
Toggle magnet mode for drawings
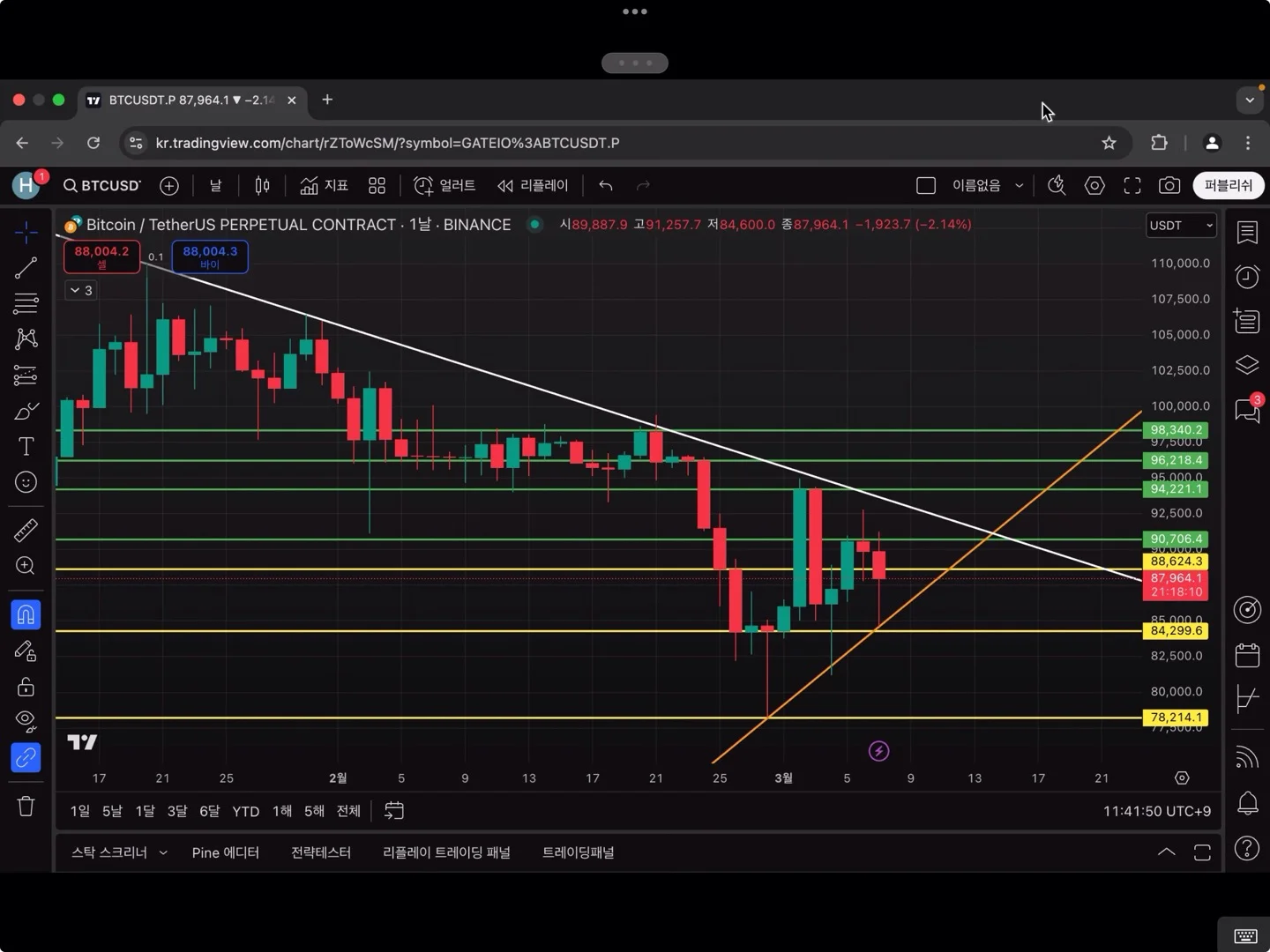(x=26, y=614)
